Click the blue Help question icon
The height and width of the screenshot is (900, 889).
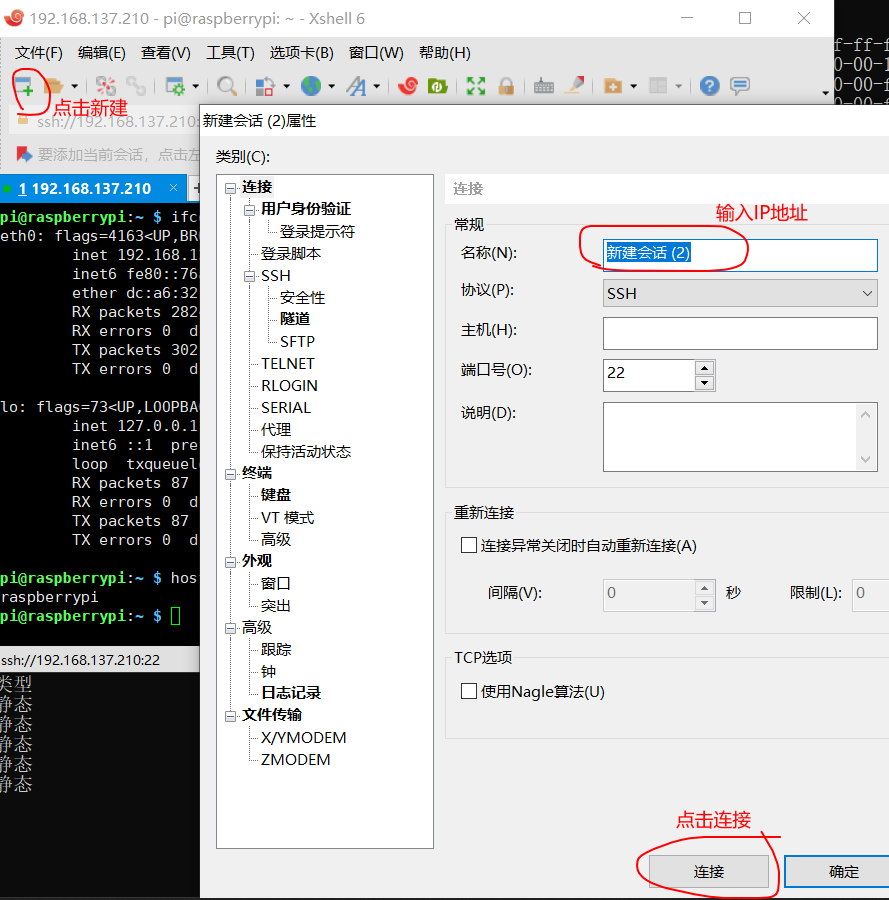709,86
